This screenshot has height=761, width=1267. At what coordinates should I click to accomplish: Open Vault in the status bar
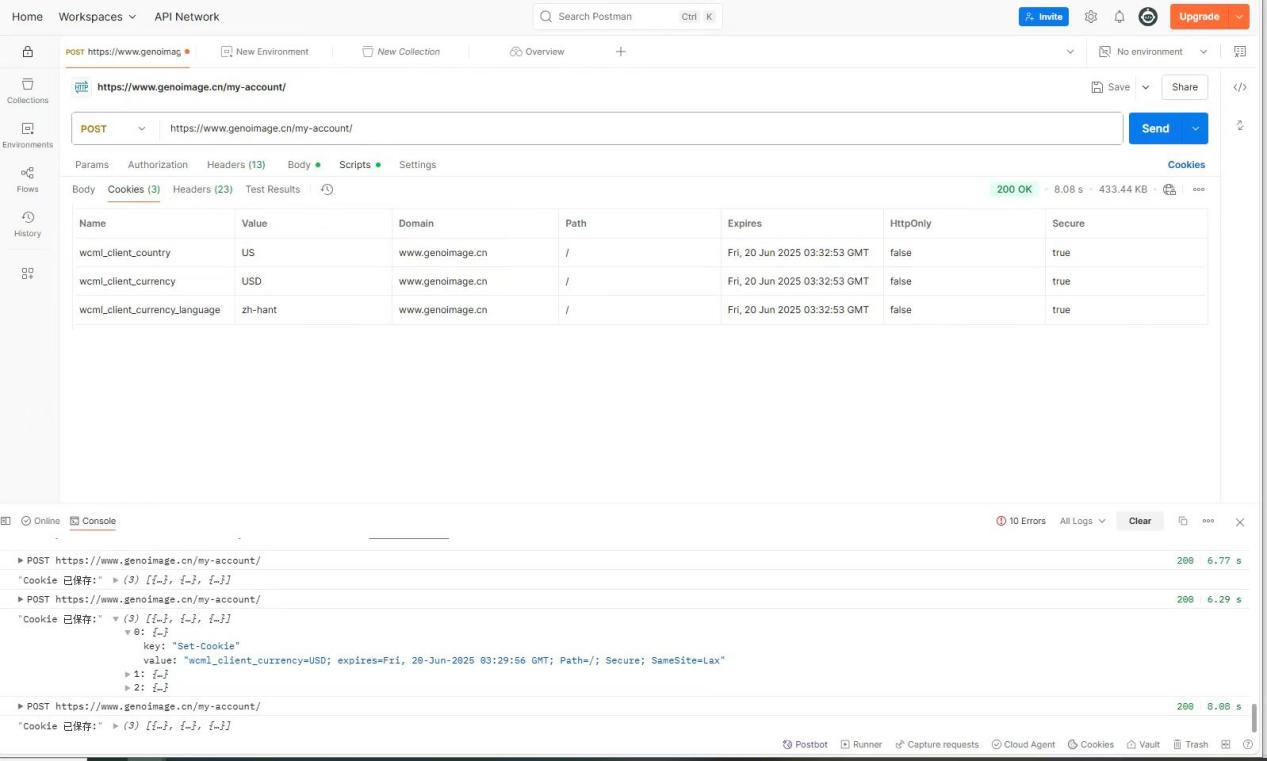click(1143, 744)
